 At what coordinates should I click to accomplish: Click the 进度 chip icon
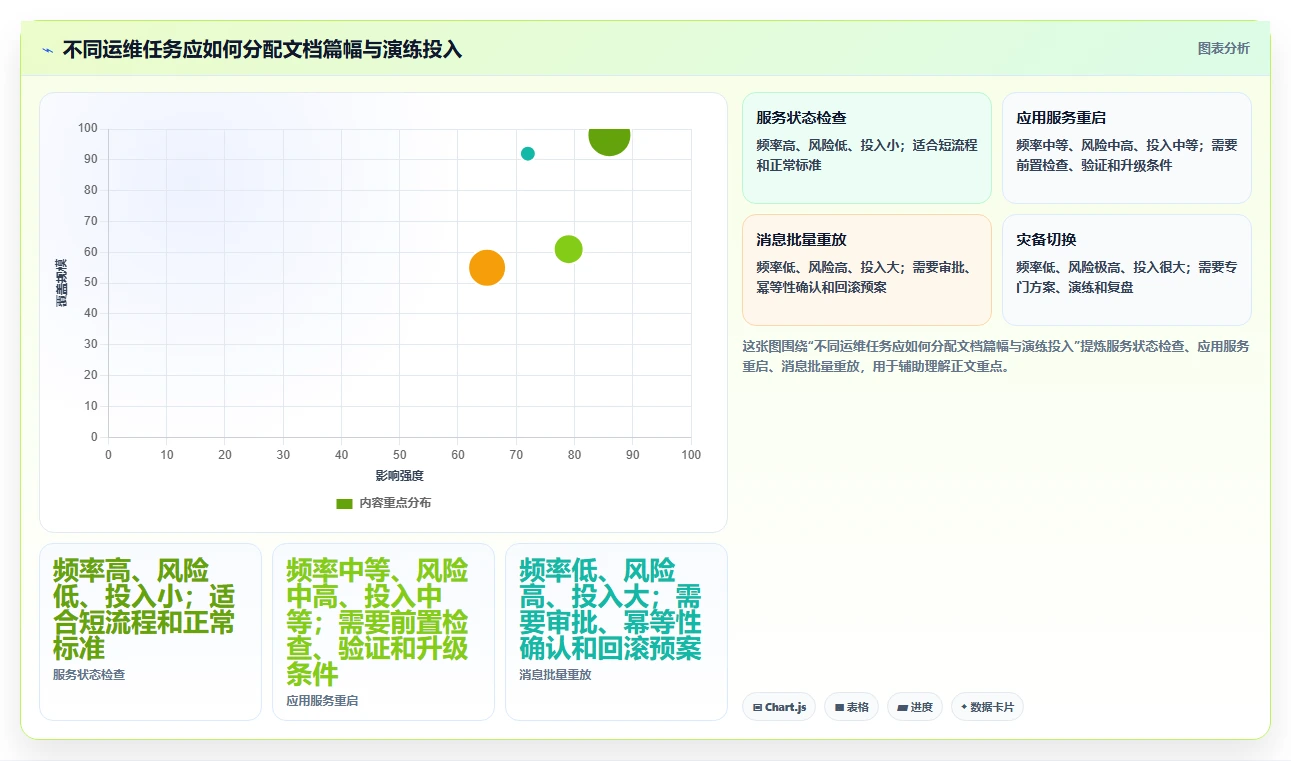tap(902, 707)
